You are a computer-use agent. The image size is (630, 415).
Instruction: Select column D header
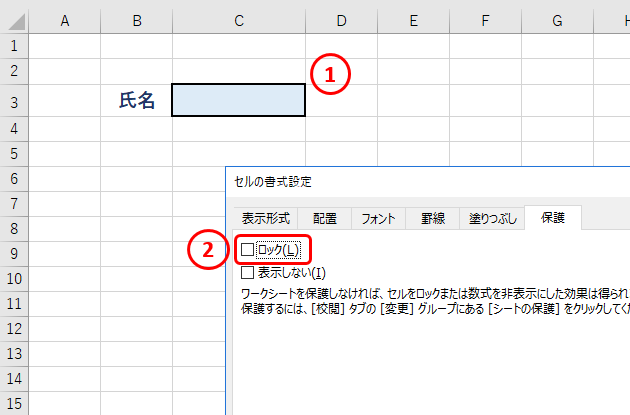(342, 21)
